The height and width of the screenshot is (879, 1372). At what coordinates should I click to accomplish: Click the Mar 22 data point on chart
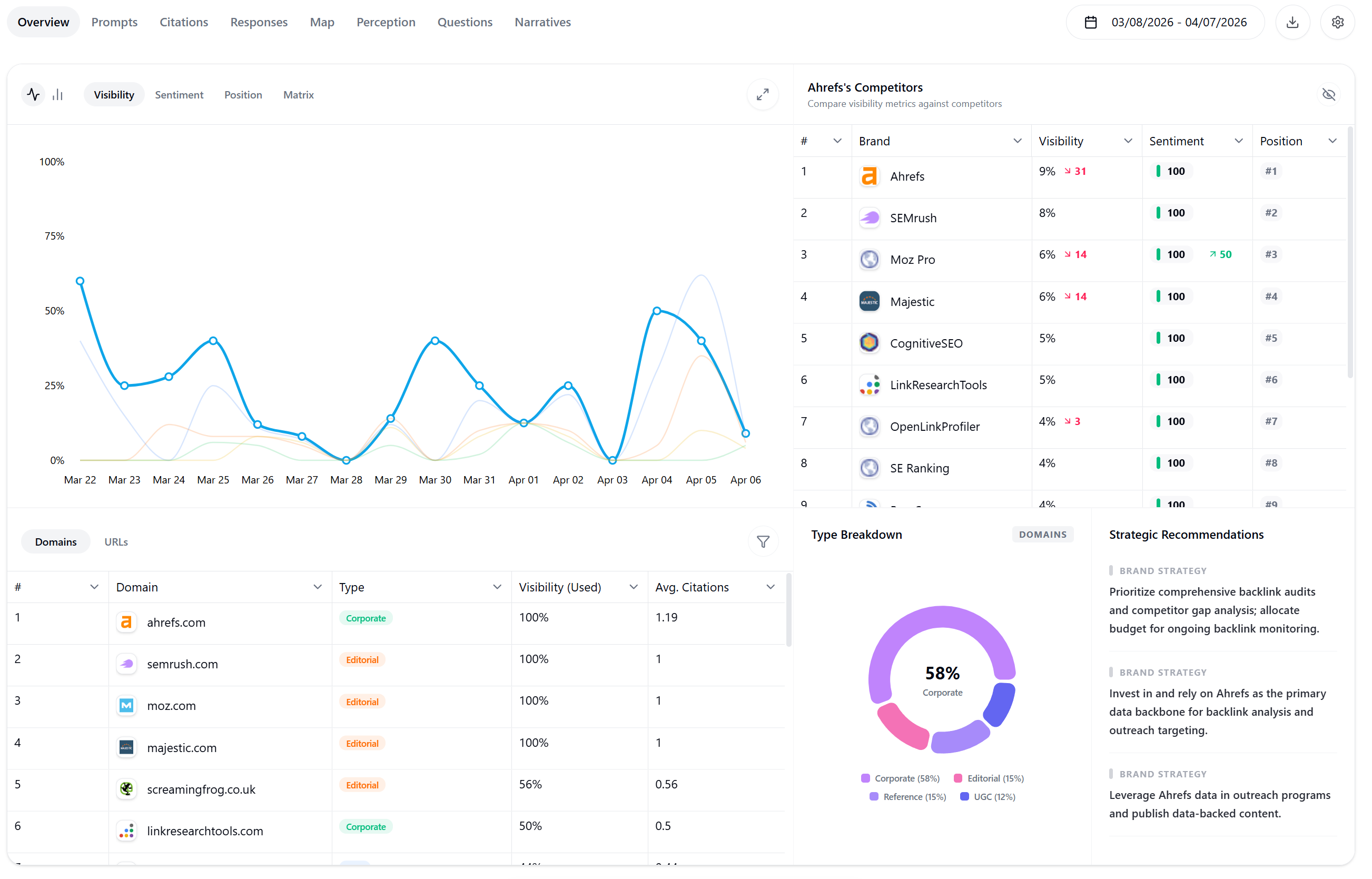(81, 281)
